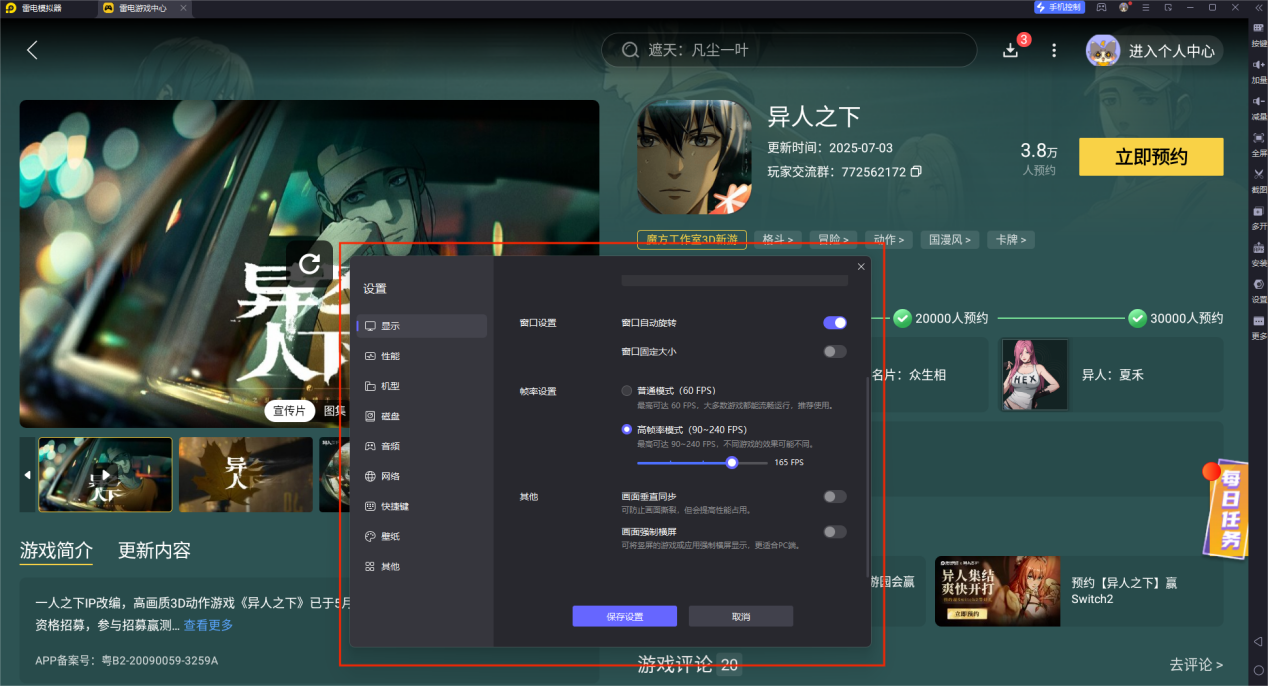The height and width of the screenshot is (686, 1268).
Task: Click the 异人之下 game app icon
Action: (x=694, y=157)
